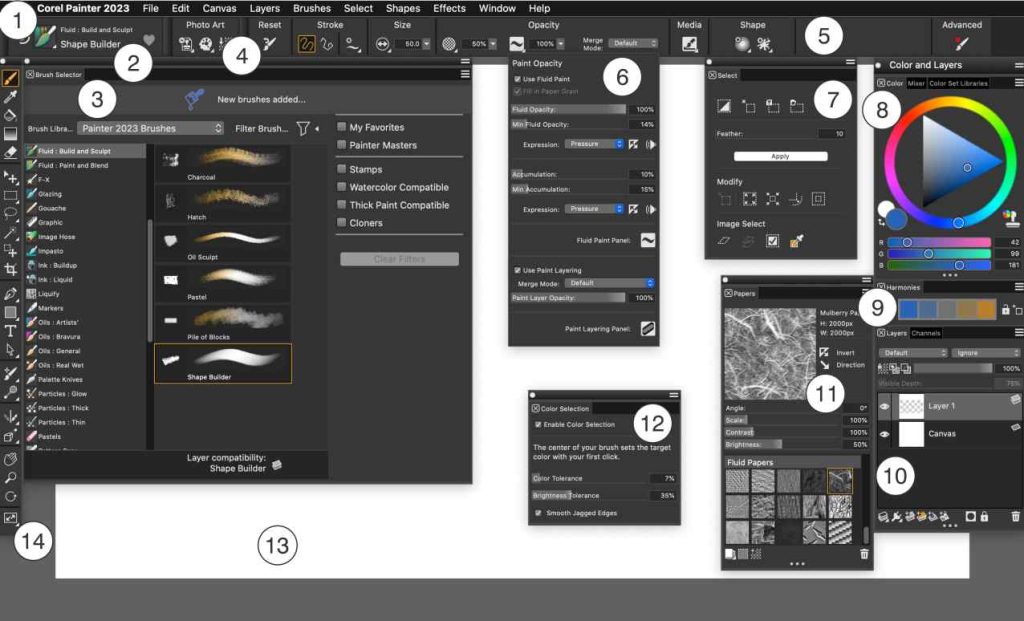Check the Painter Masters filter checkbox
Image resolution: width=1024 pixels, height=621 pixels.
(x=342, y=144)
